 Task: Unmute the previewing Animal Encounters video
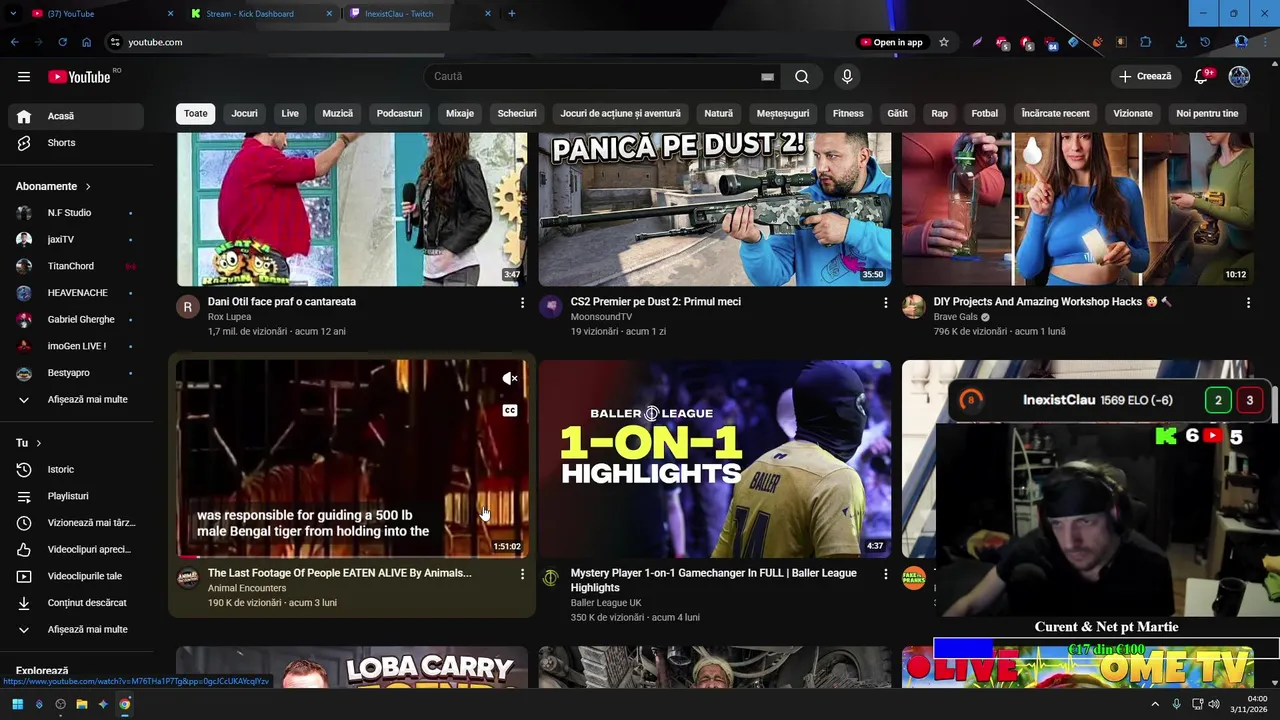[x=510, y=378]
